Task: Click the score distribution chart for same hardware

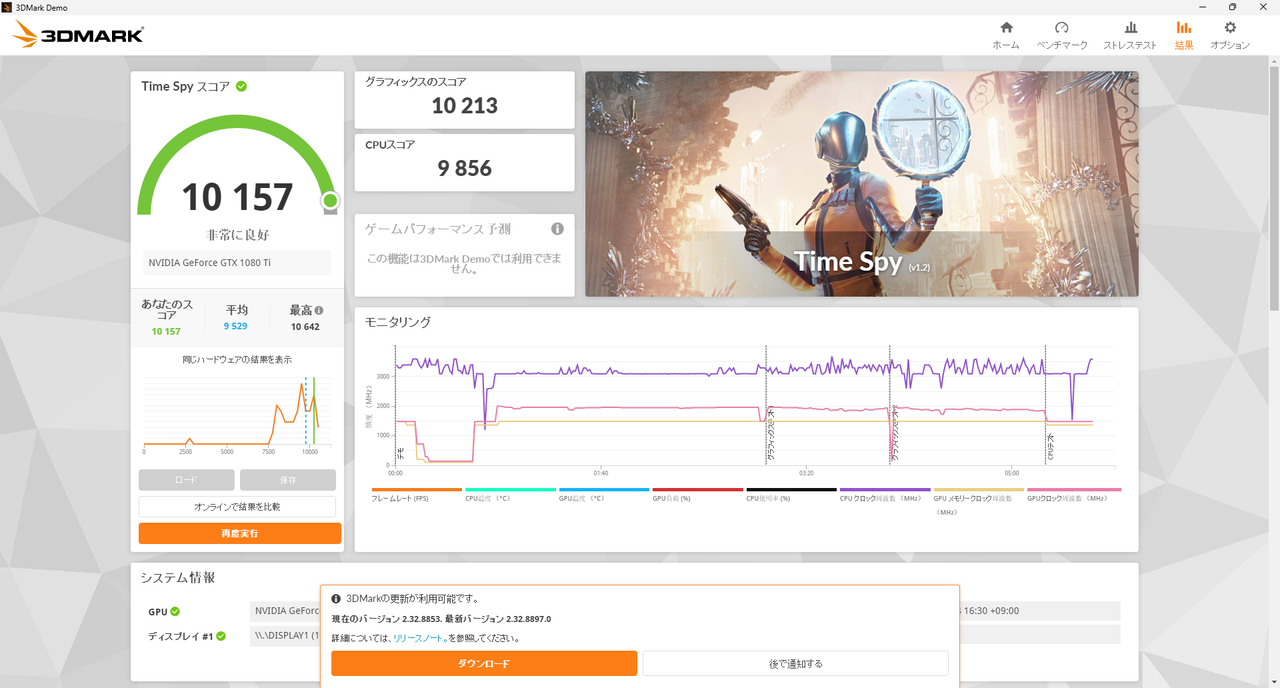Action: pyautogui.click(x=237, y=411)
